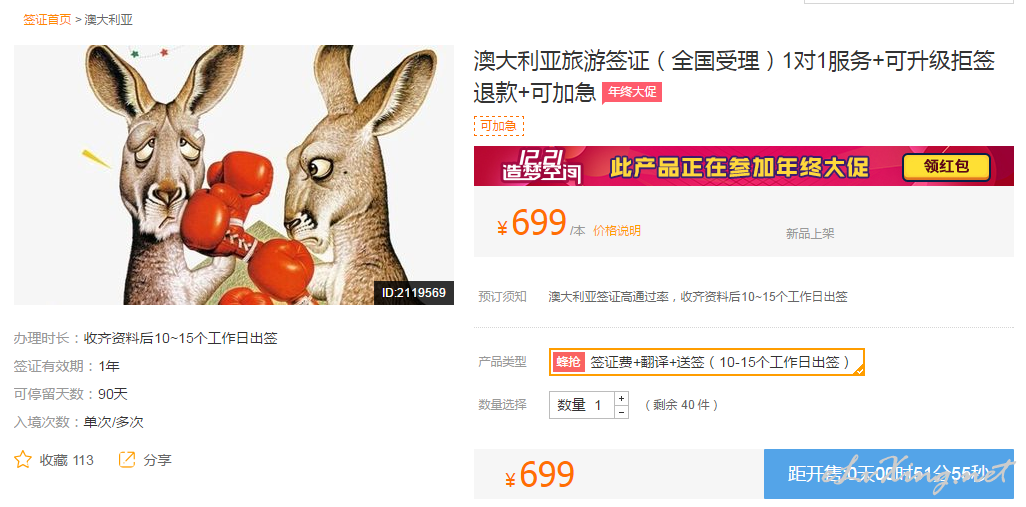Decrease quantity with minus stepper
Image resolution: width=1026 pixels, height=507 pixels.
tap(622, 412)
